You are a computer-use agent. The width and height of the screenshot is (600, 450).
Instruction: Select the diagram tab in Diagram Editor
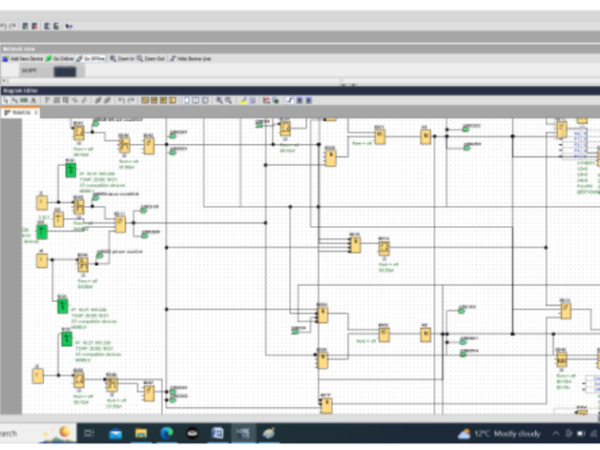22,112
